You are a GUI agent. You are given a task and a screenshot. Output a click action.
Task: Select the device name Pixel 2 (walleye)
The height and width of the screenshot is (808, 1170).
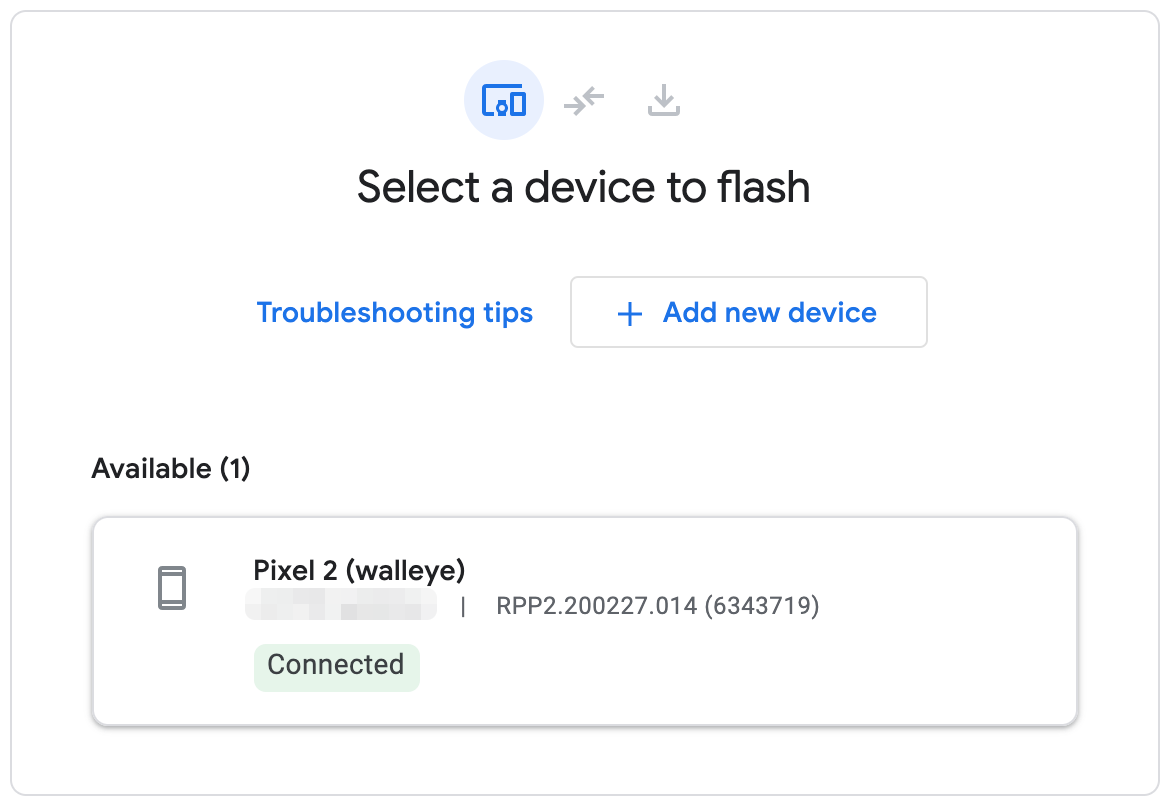coord(360,570)
